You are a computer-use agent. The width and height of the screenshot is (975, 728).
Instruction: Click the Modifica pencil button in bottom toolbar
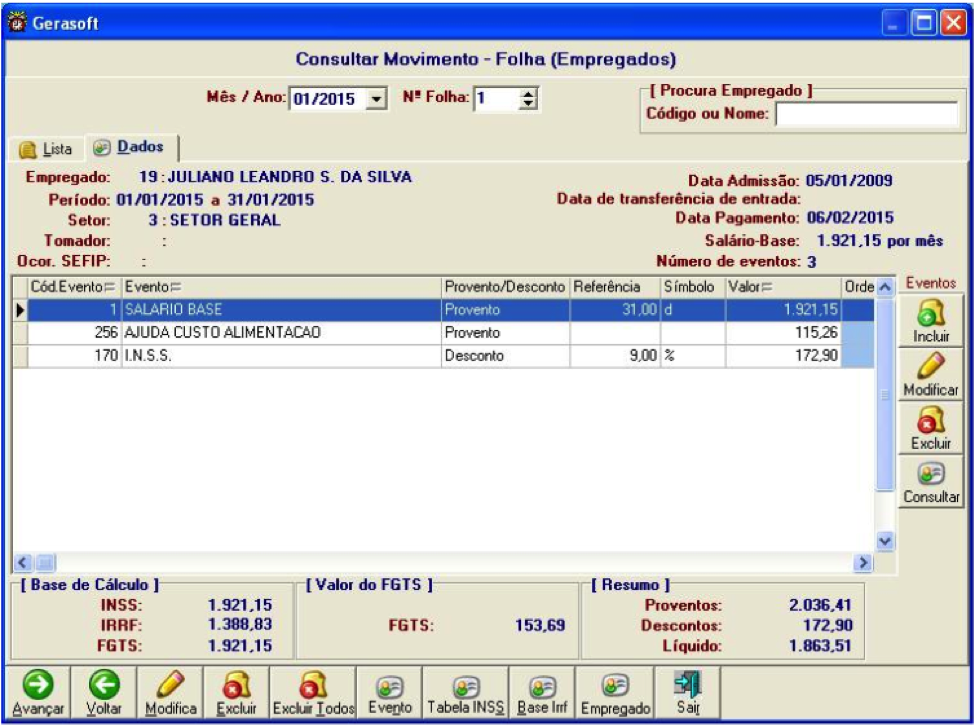pos(170,693)
